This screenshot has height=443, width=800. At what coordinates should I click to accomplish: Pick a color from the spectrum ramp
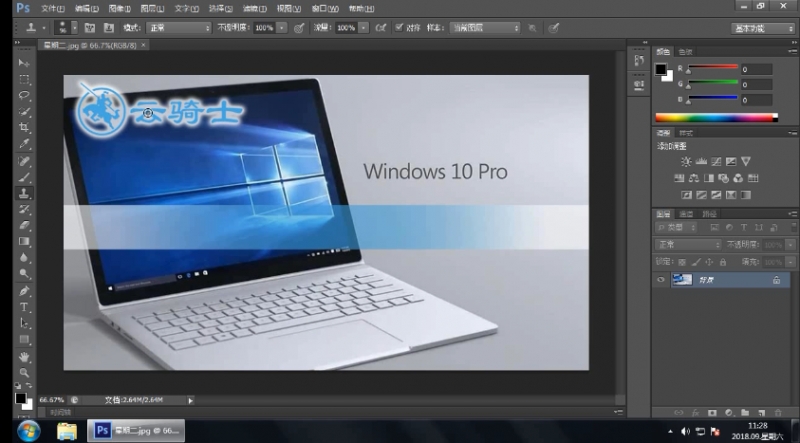(x=716, y=118)
